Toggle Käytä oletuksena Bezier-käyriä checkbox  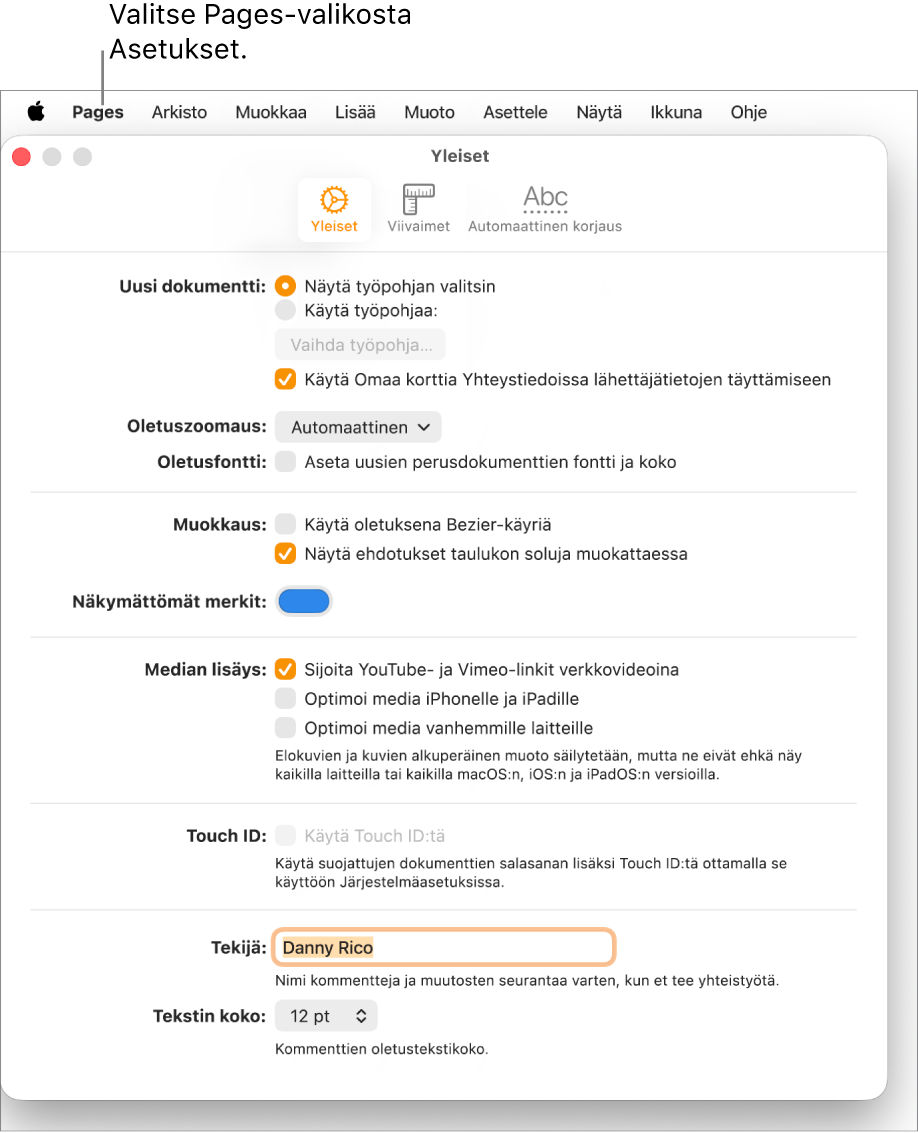[x=286, y=524]
